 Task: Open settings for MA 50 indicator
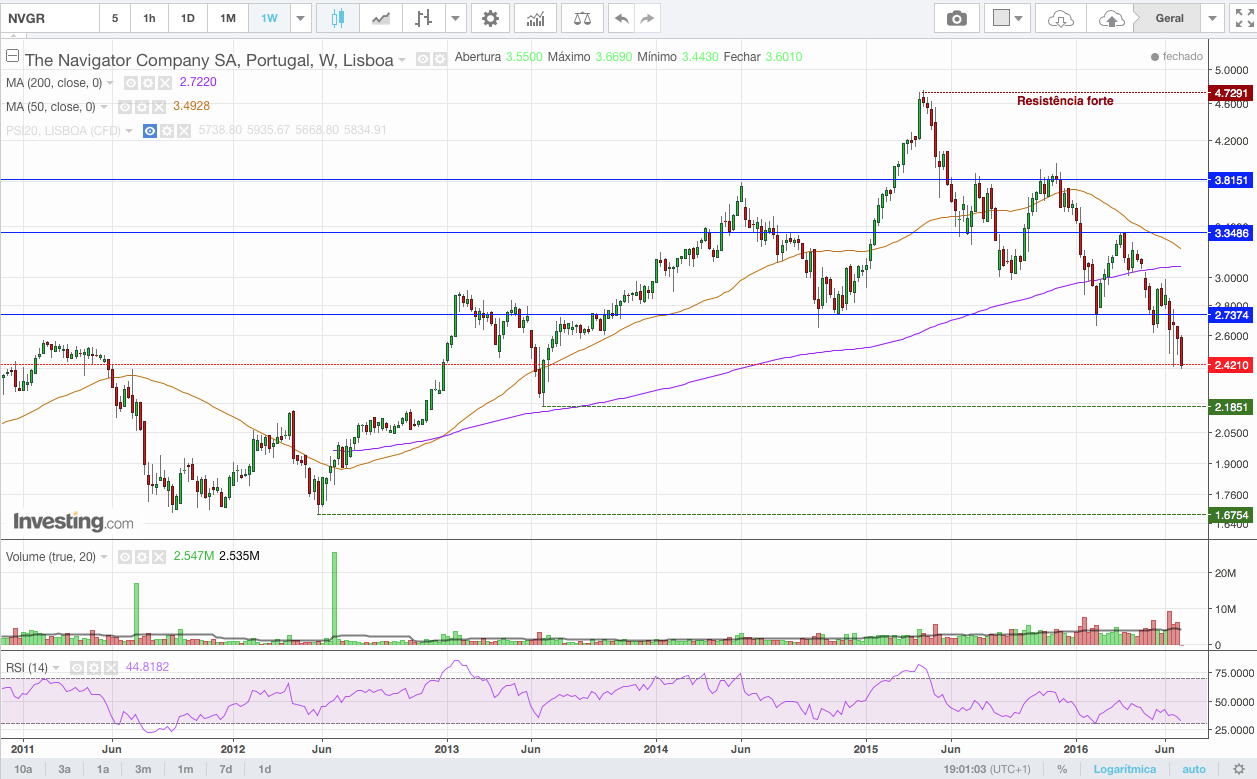click(140, 107)
